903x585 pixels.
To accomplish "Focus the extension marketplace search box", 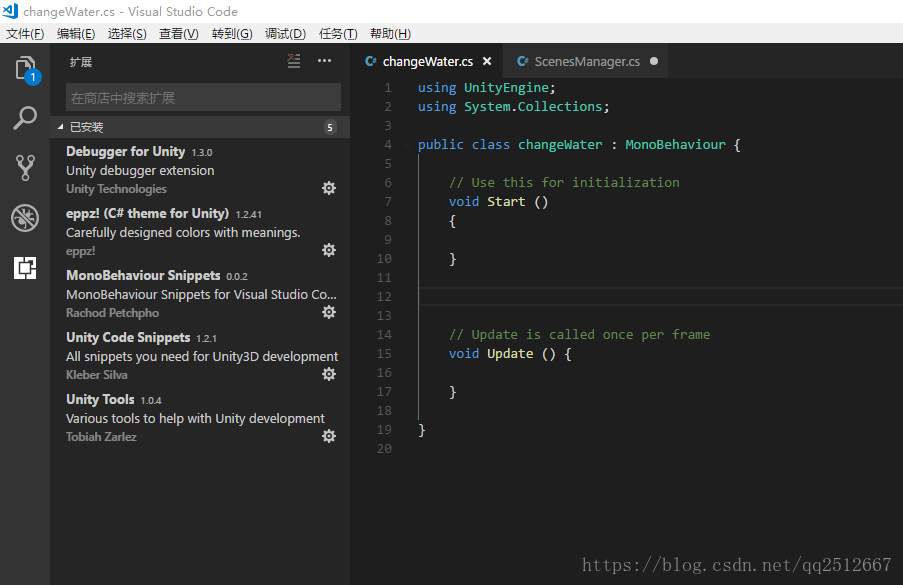I will (x=203, y=97).
